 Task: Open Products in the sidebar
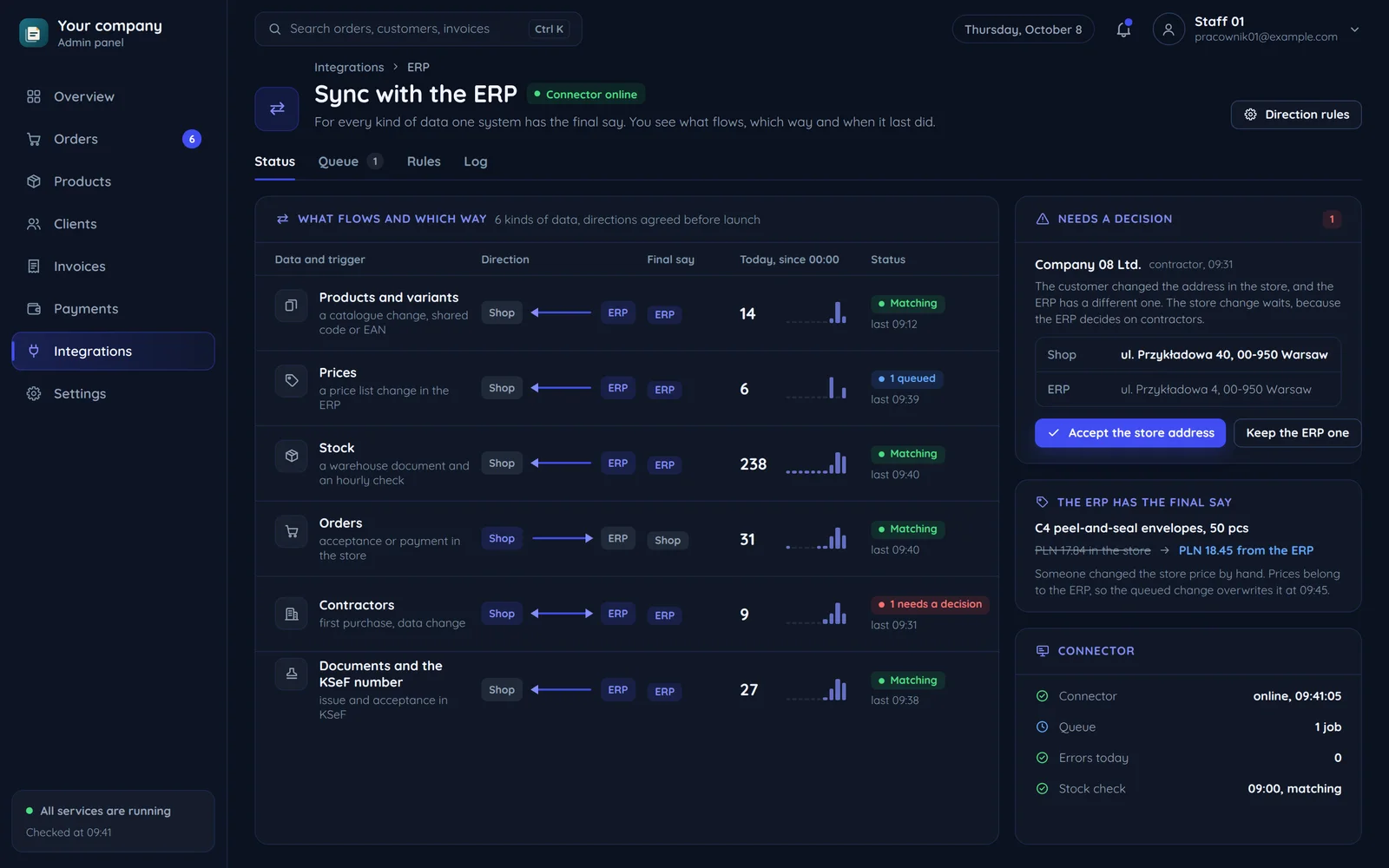click(113, 181)
